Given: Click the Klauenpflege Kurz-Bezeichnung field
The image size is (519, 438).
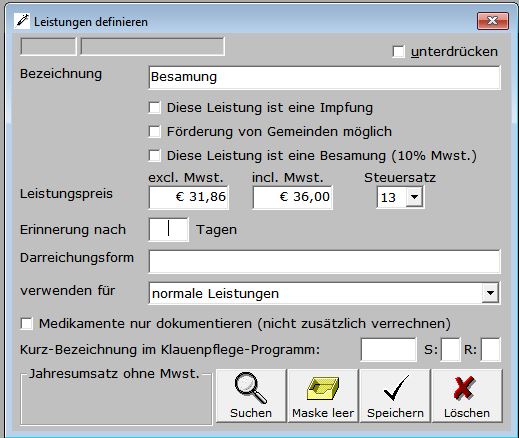Looking at the screenshot, I should click(389, 350).
